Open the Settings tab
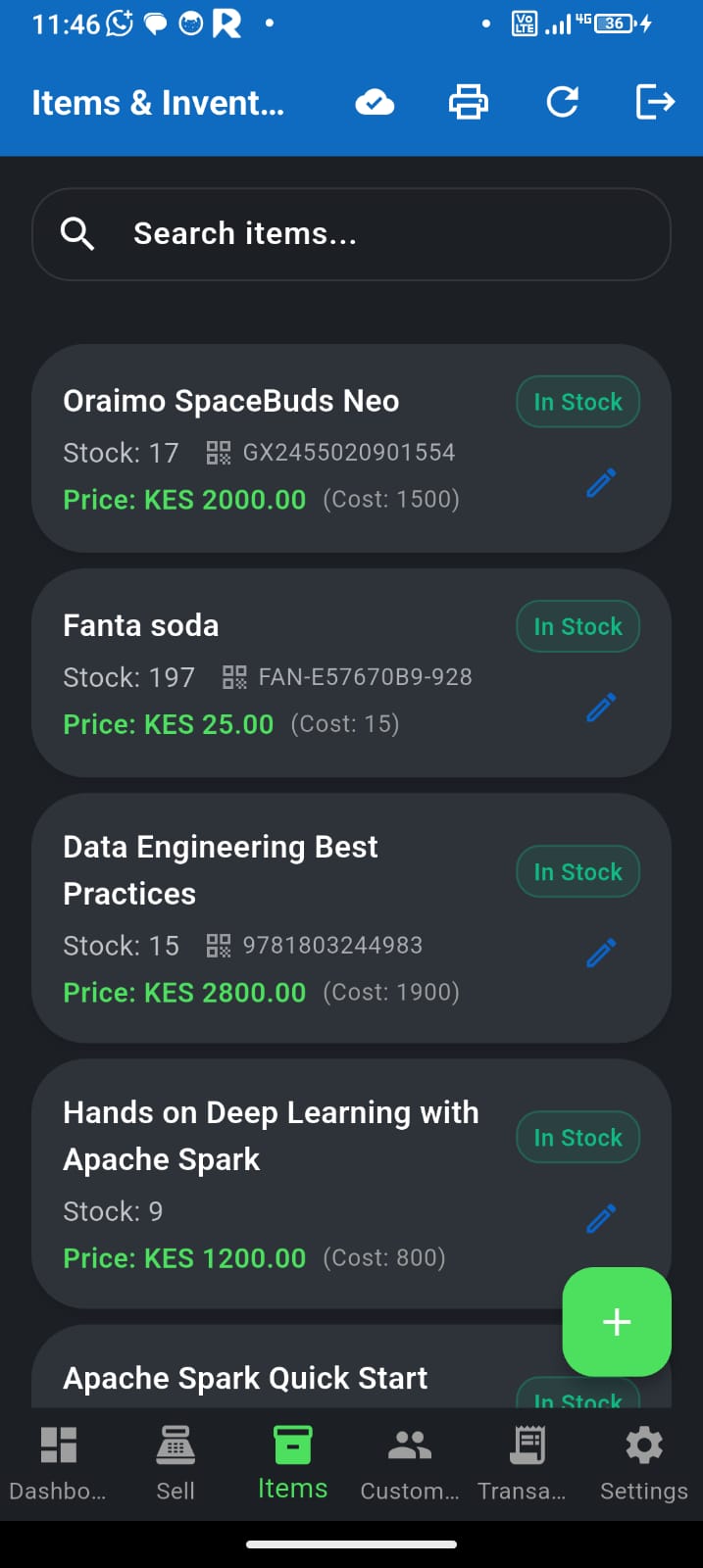Viewport: 703px width, 1568px height. click(643, 1463)
